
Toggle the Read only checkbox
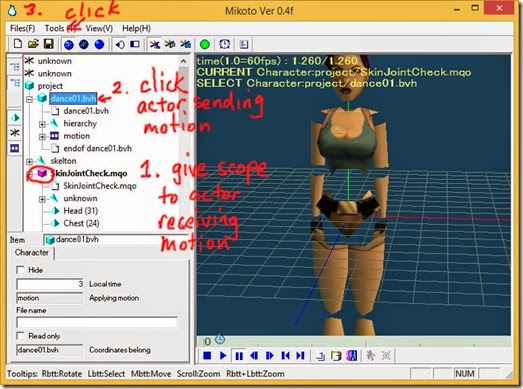coord(20,336)
